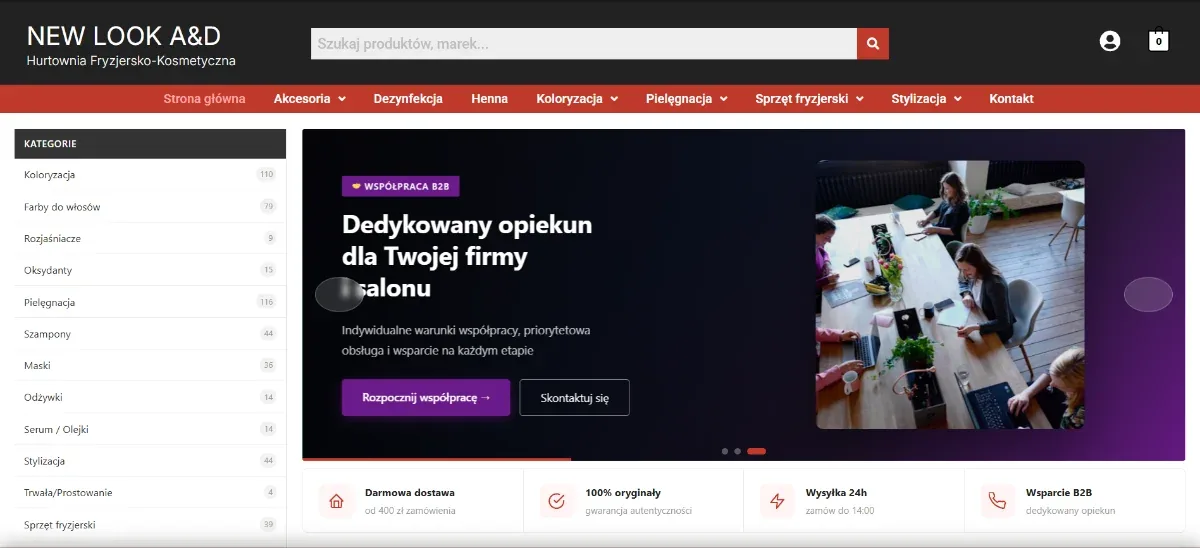1200x548 pixels.
Task: Click Darmowa dostawa text
Action: tap(410, 492)
